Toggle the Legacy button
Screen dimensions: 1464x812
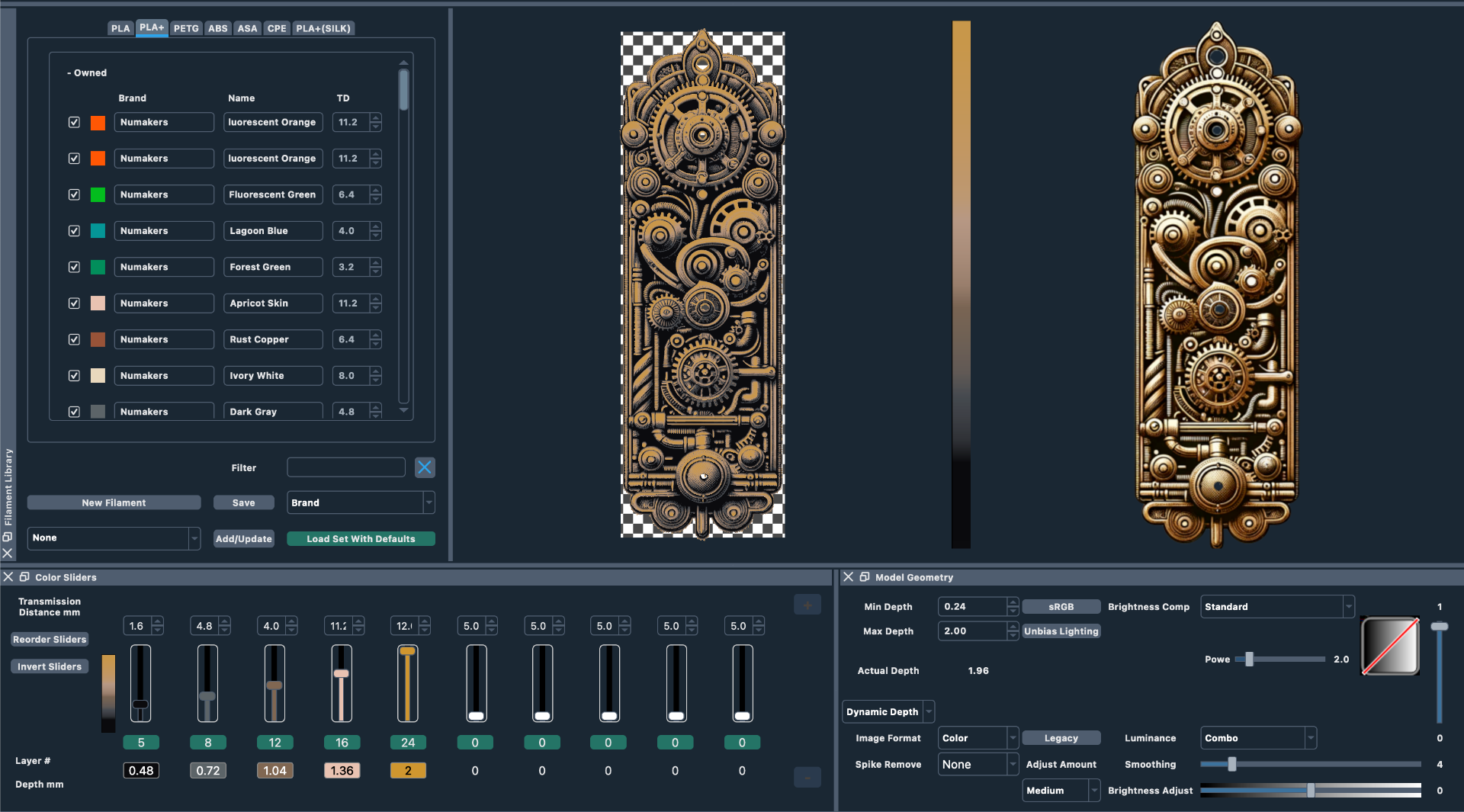[x=1061, y=738]
